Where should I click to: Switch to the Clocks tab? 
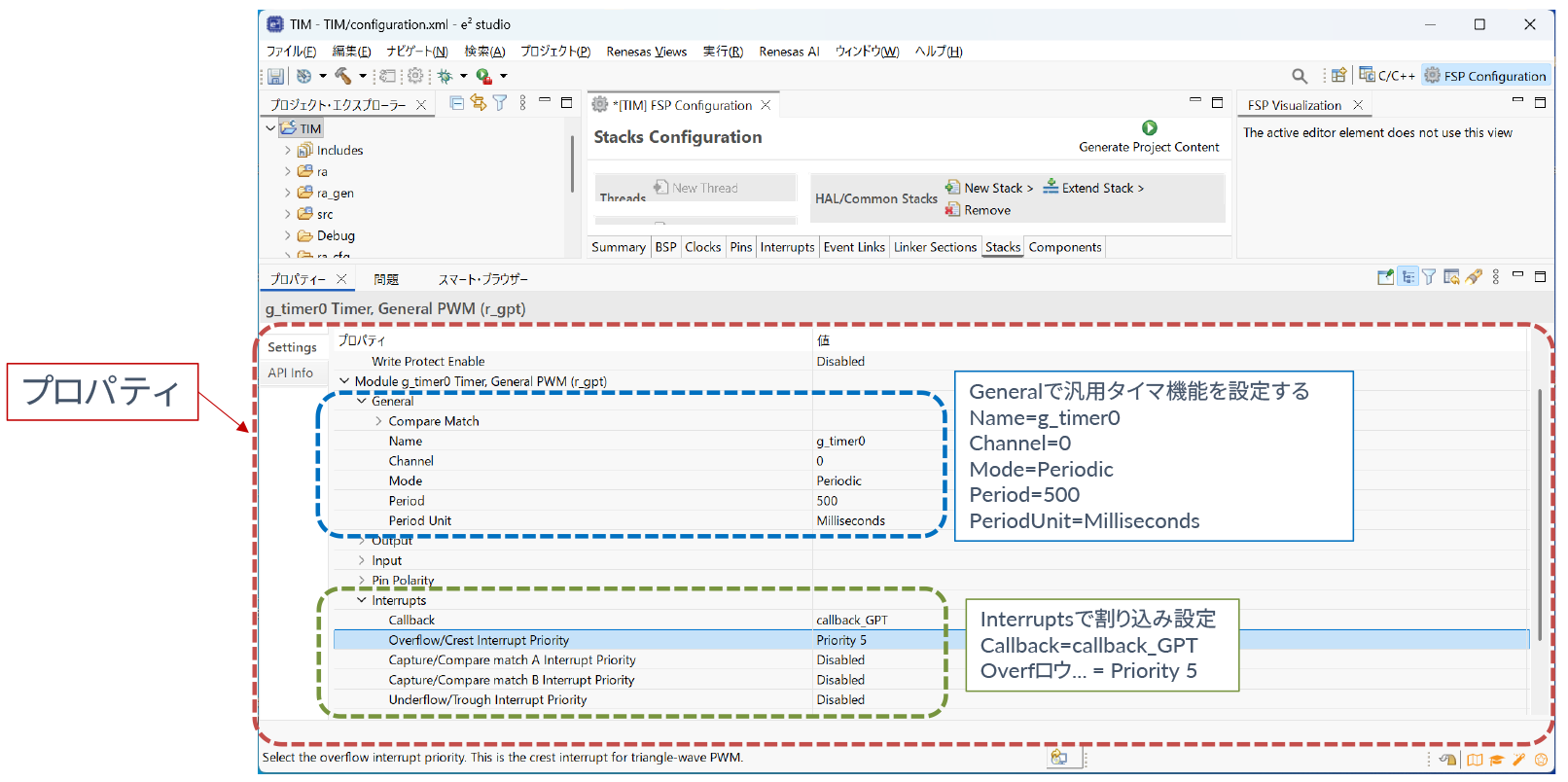pos(702,247)
